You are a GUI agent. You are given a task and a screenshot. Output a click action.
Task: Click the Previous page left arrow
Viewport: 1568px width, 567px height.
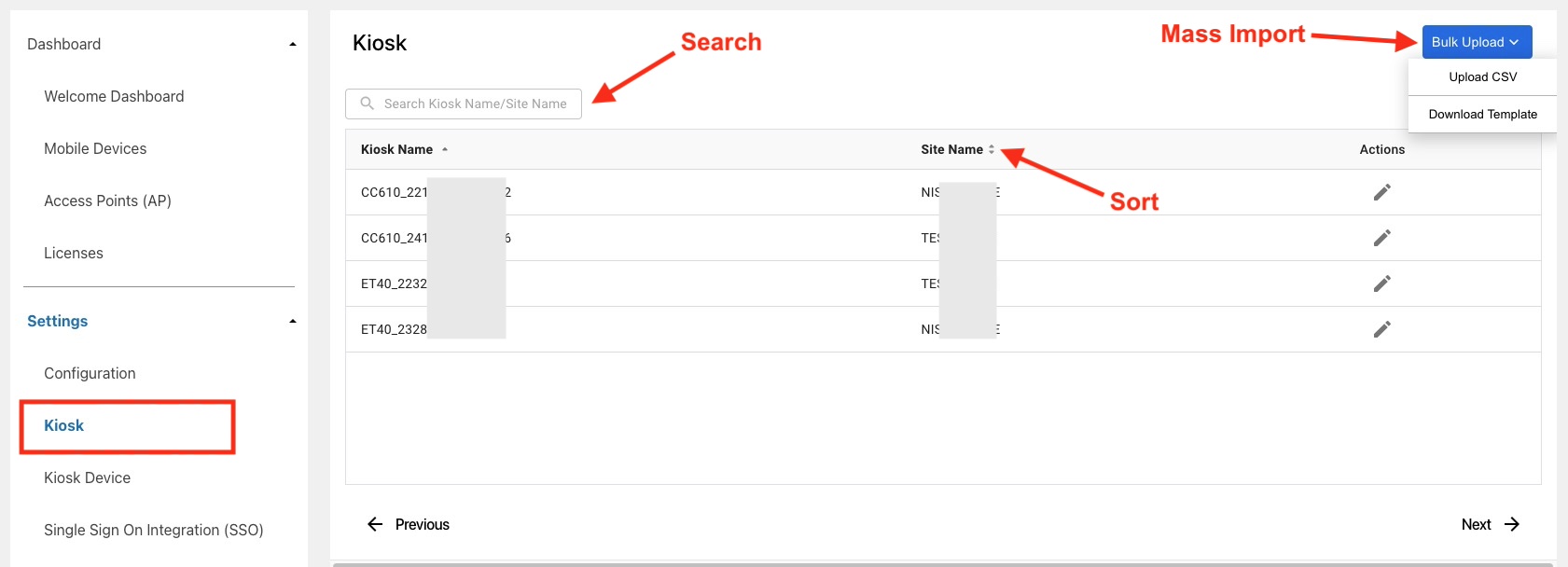click(x=375, y=524)
